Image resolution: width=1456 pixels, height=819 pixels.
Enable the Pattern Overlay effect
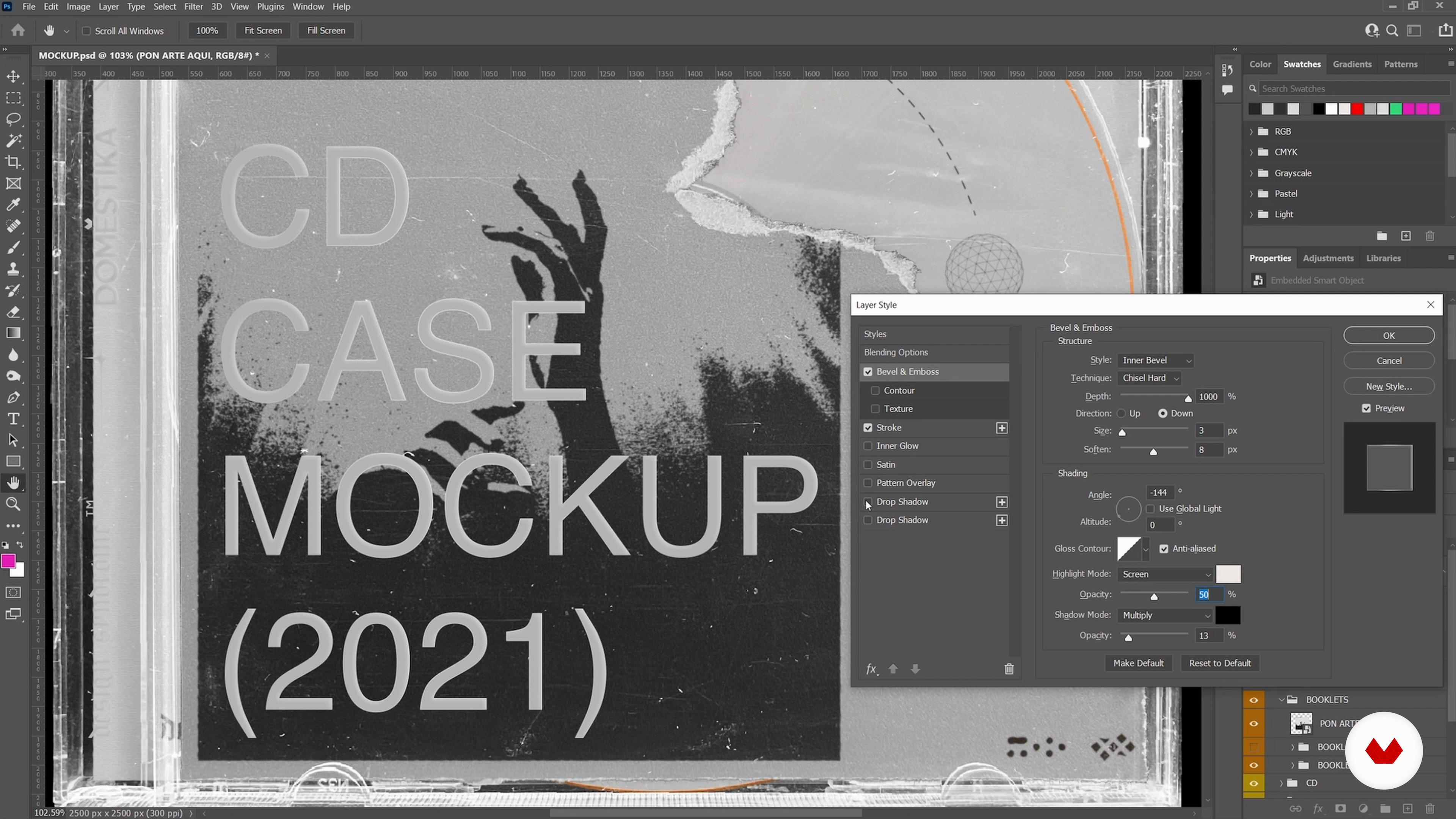click(868, 483)
